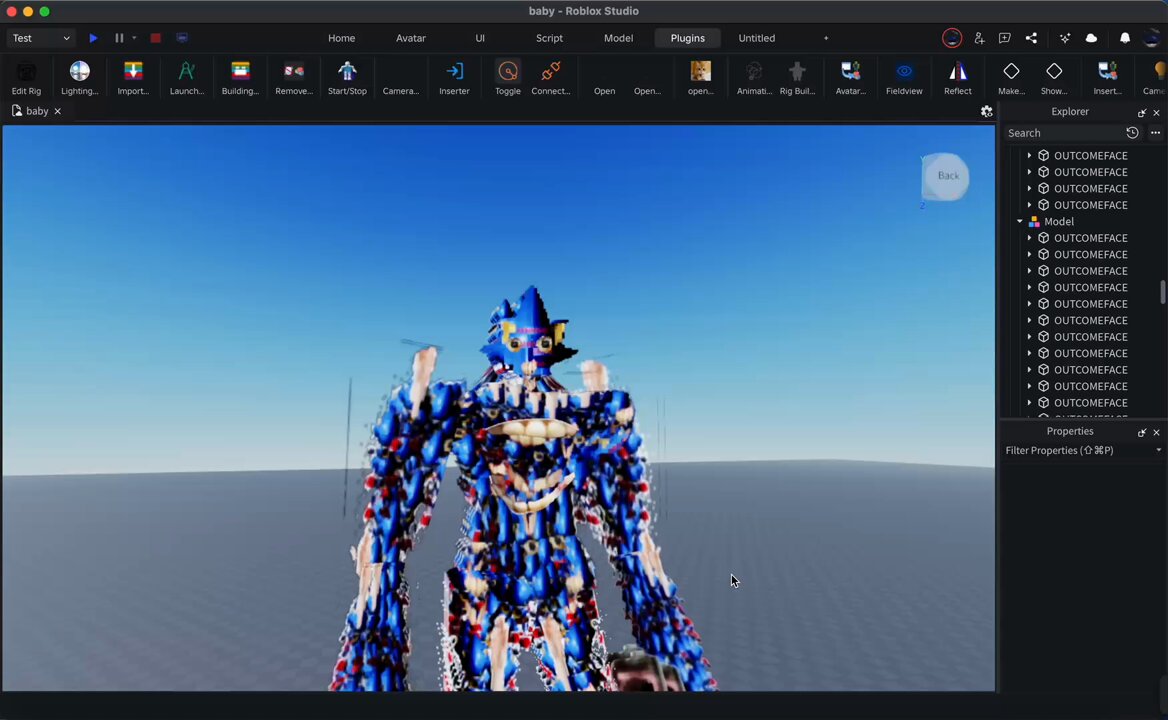The width and height of the screenshot is (1168, 720).
Task: Collapse the Model node in Explorer
Action: 1020,221
